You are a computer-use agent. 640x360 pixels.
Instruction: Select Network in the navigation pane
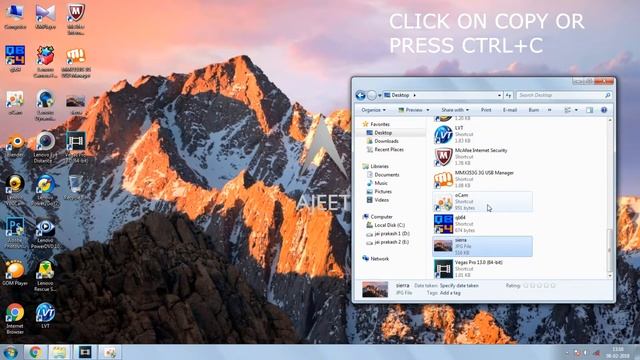pyautogui.click(x=379, y=259)
